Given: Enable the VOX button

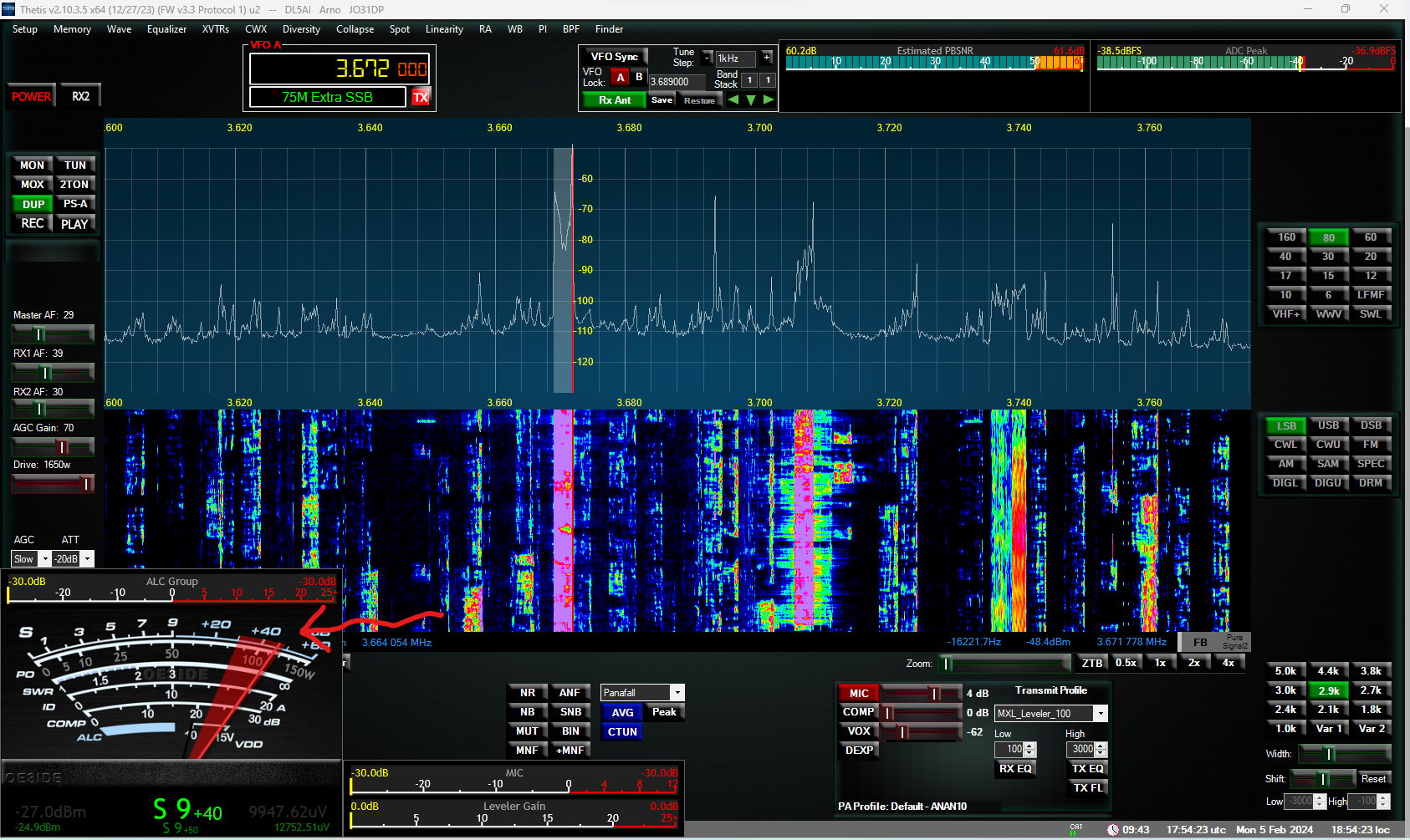Looking at the screenshot, I should coord(859,731).
